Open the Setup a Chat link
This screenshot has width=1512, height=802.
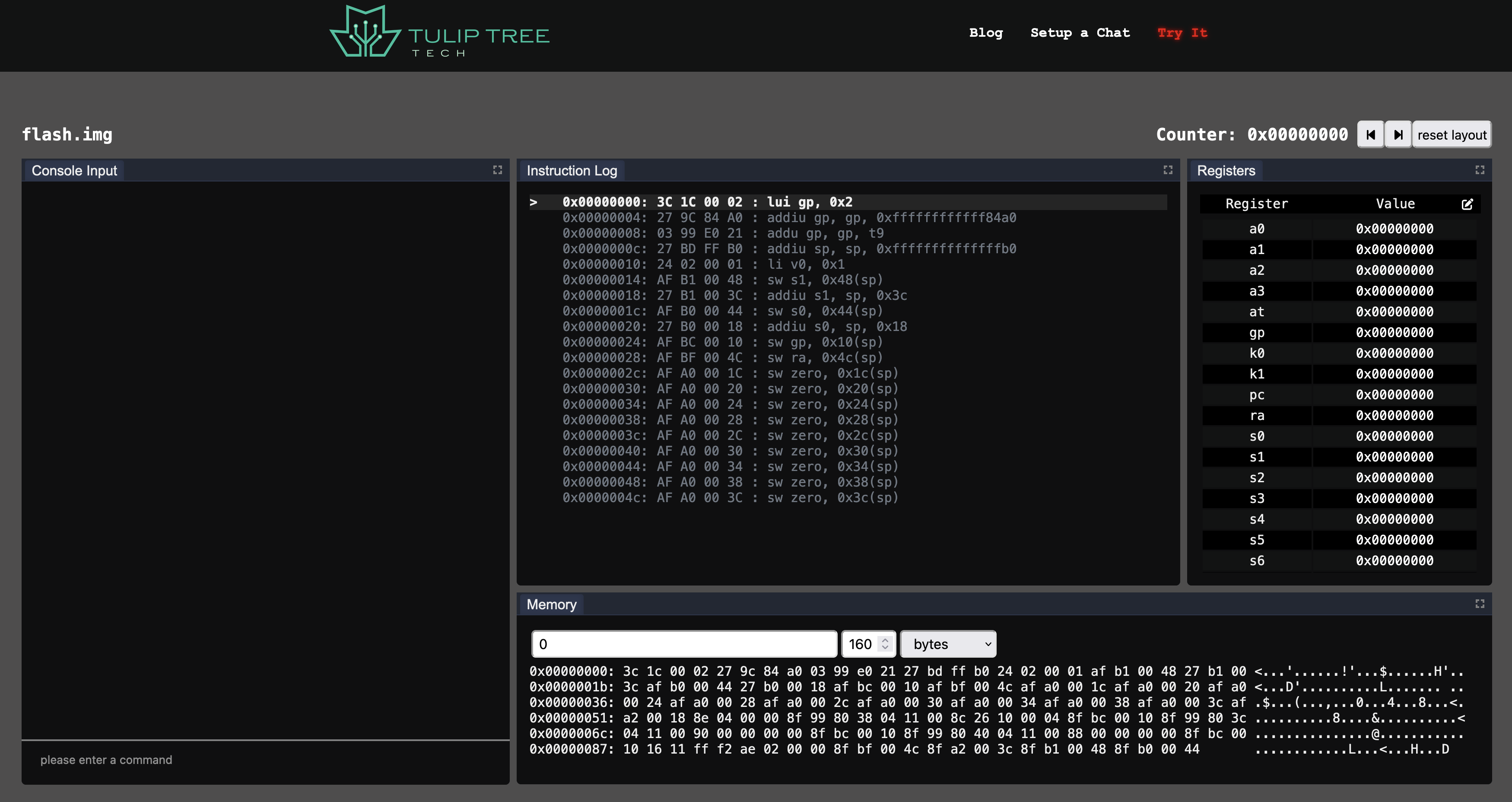(x=1080, y=33)
